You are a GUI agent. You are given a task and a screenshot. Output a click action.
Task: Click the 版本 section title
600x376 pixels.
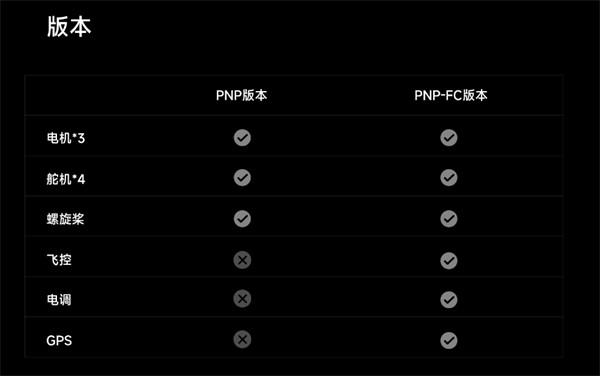(x=69, y=27)
